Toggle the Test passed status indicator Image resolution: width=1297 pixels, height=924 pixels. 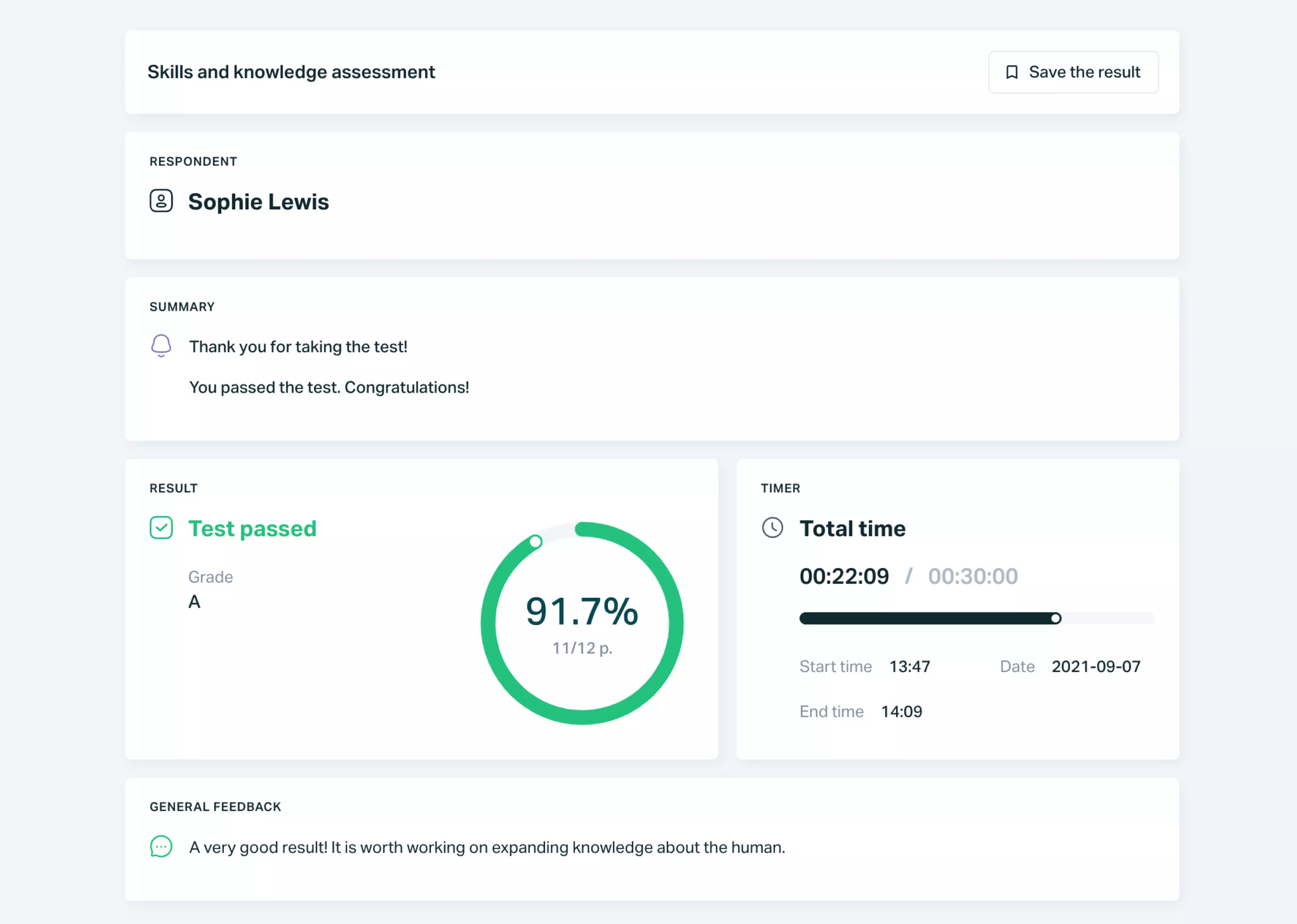pyautogui.click(x=252, y=528)
